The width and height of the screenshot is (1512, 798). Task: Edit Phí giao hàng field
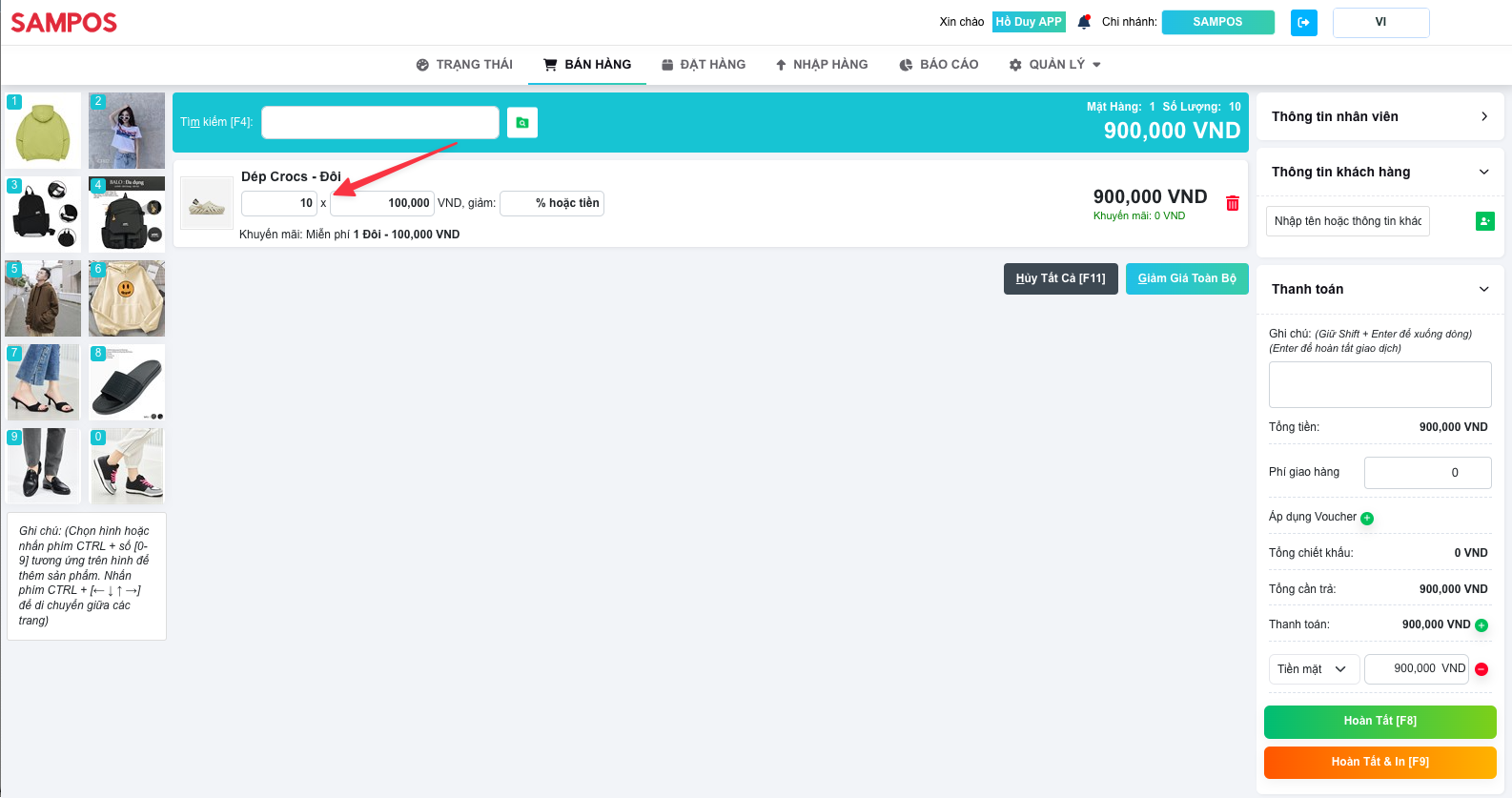coord(1428,473)
